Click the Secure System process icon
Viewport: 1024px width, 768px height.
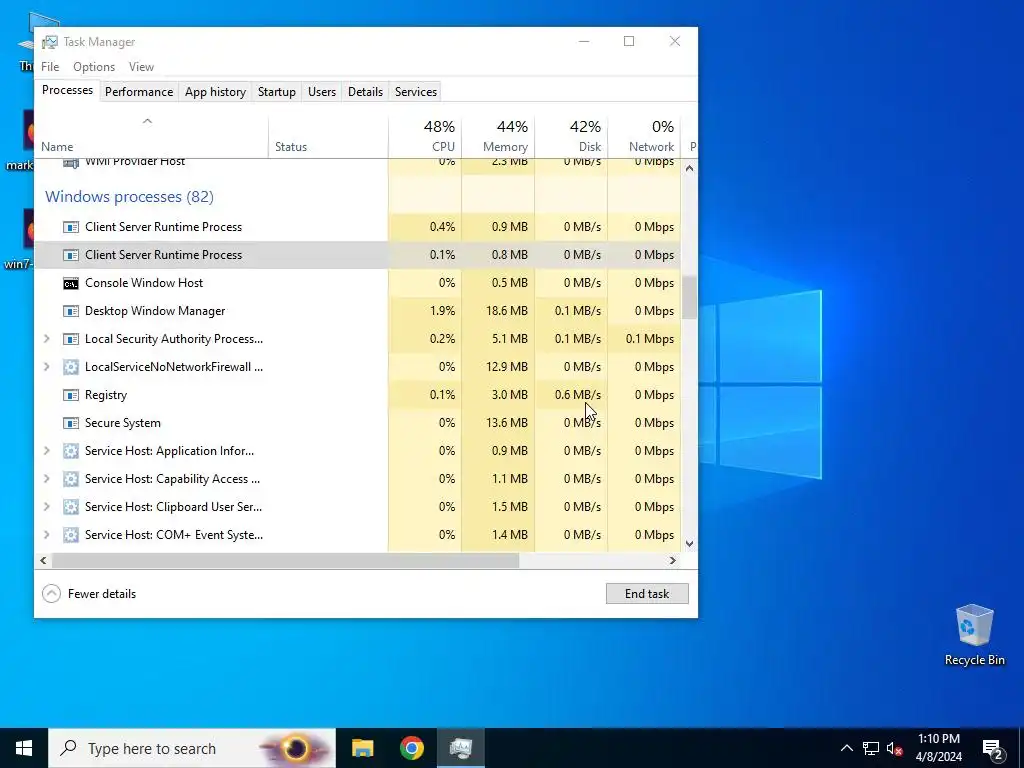click(71, 423)
